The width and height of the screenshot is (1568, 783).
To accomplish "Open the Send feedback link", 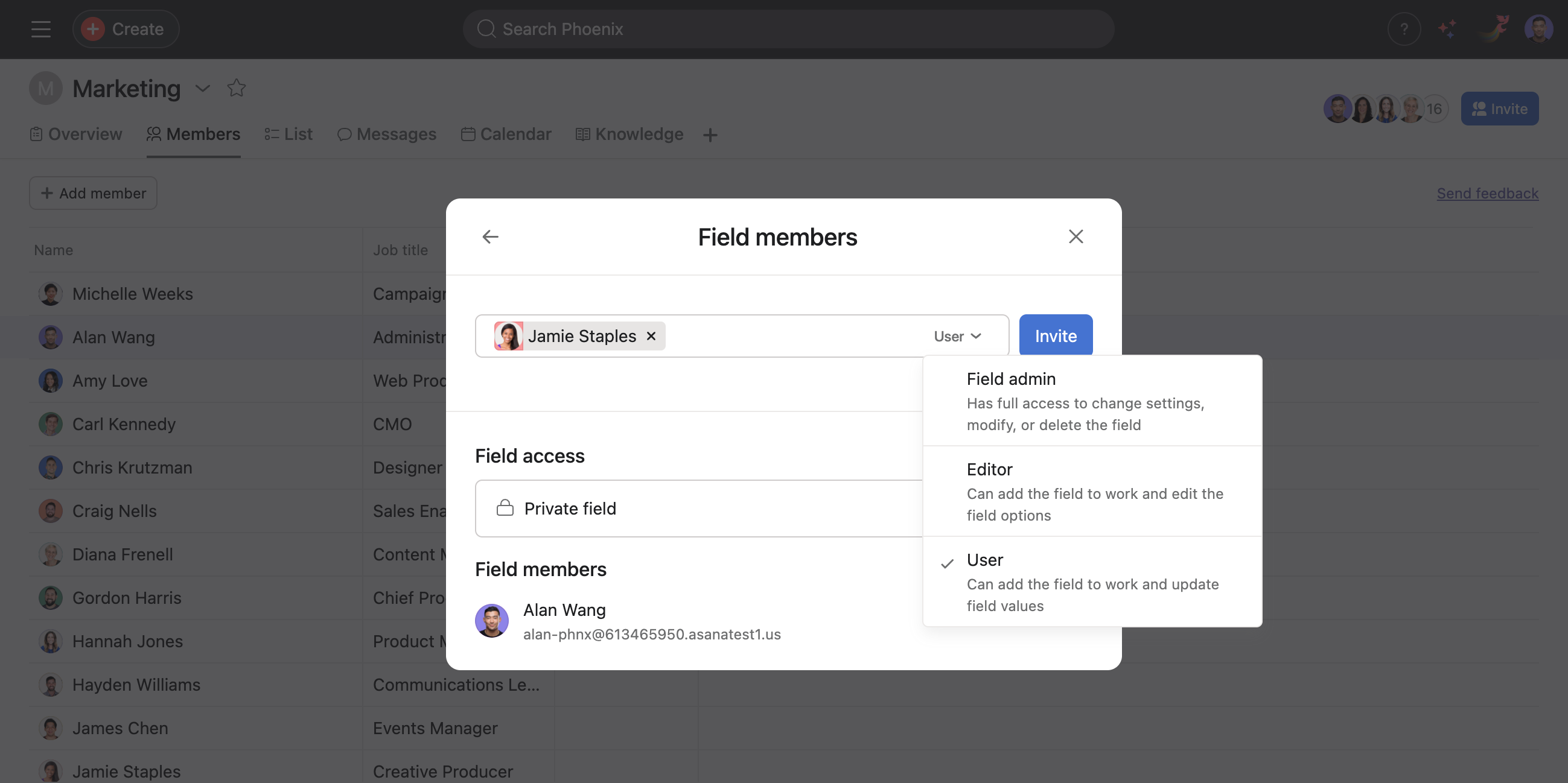I will 1487,193.
